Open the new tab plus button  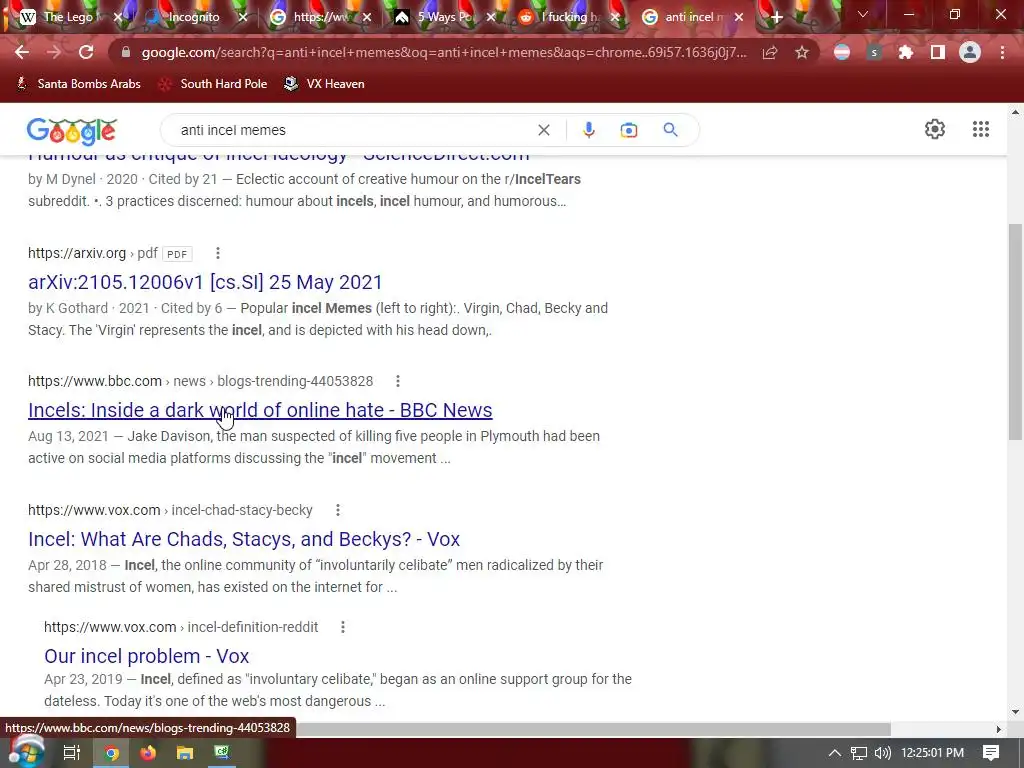click(x=776, y=18)
